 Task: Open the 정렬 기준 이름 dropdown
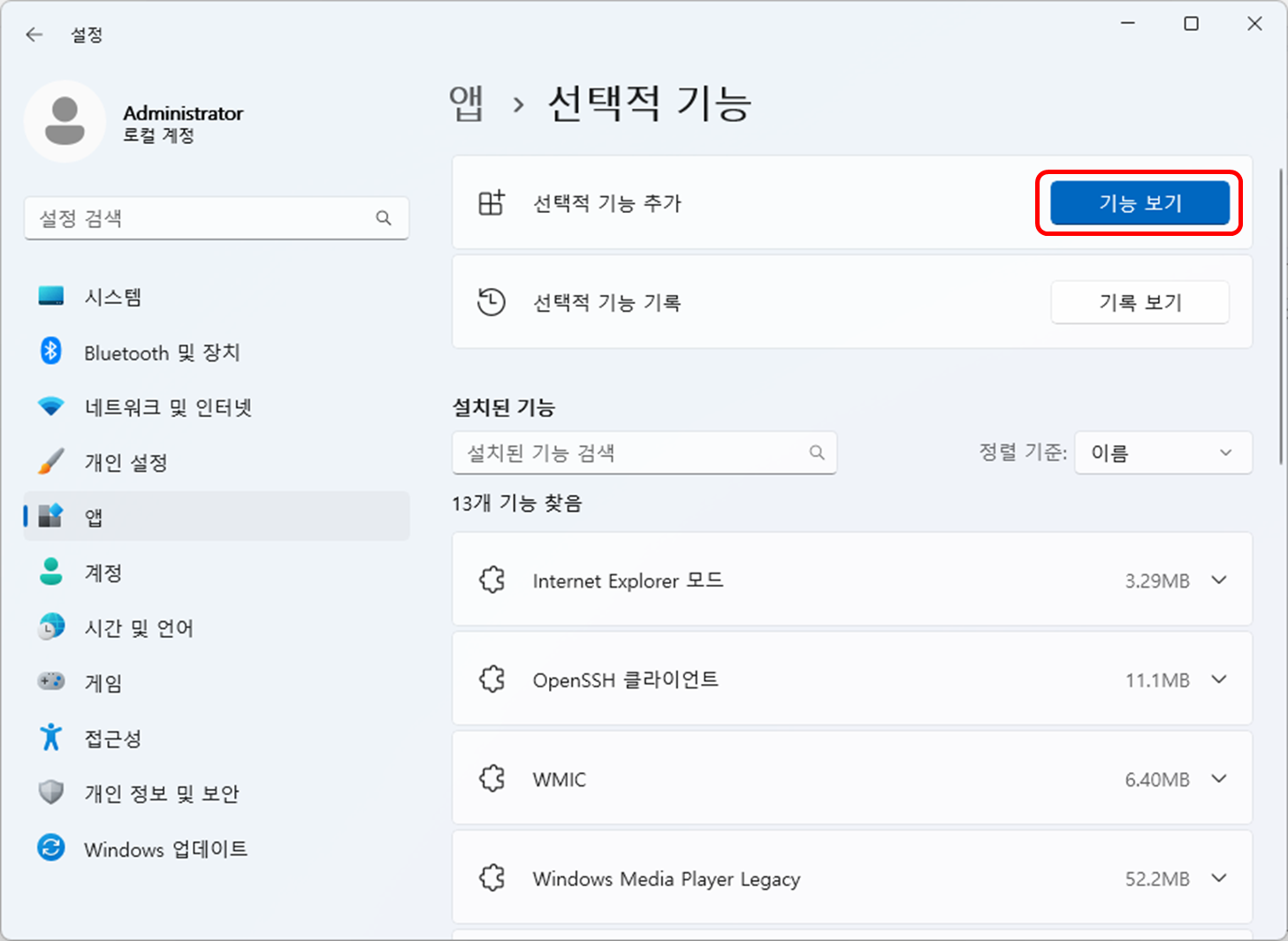coord(1163,452)
